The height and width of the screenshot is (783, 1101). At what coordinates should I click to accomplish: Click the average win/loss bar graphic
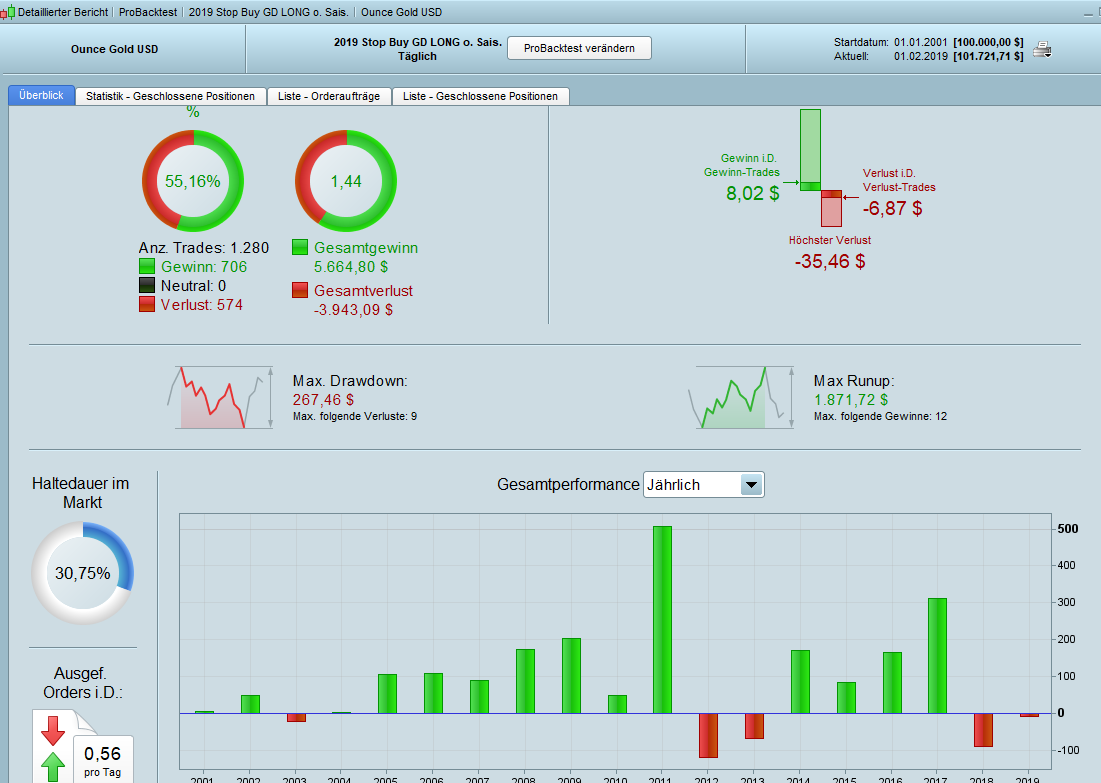click(821, 168)
